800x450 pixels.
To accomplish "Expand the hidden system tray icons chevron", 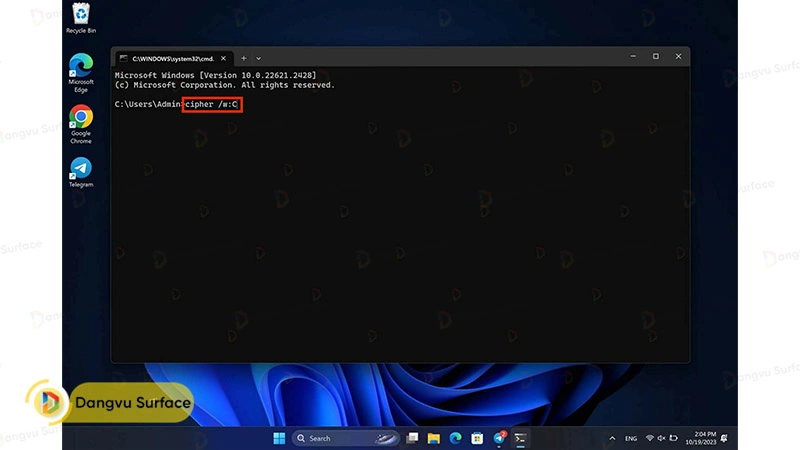I will pyautogui.click(x=612, y=438).
